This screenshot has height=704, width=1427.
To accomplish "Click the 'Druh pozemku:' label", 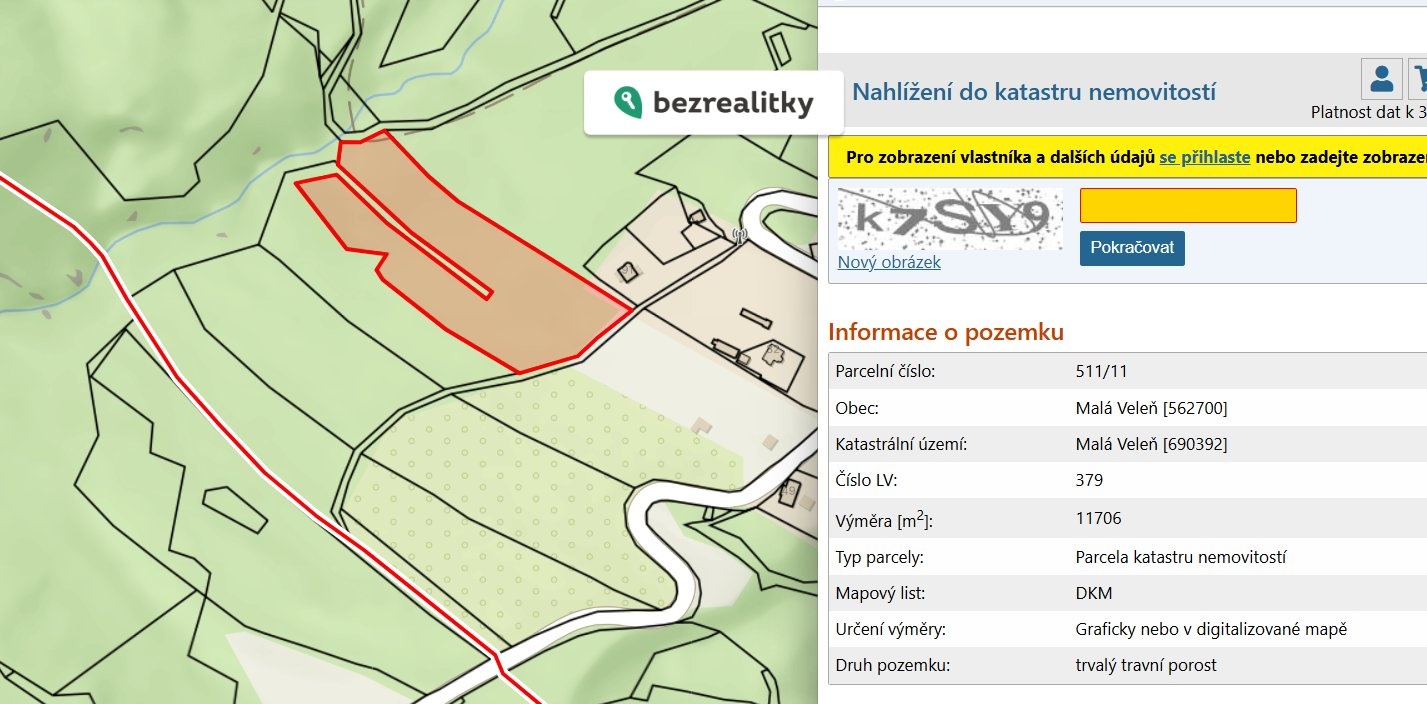I will coord(893,665).
